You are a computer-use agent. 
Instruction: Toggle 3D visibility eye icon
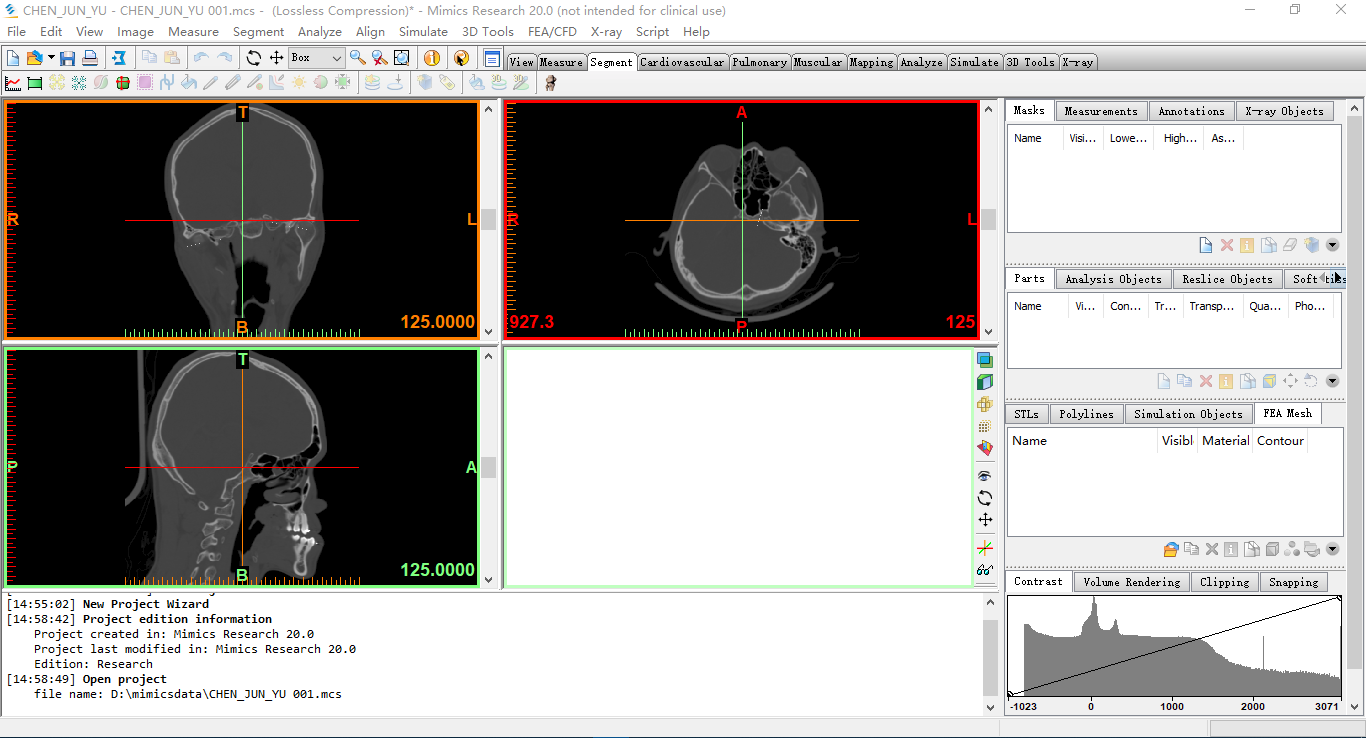(985, 476)
